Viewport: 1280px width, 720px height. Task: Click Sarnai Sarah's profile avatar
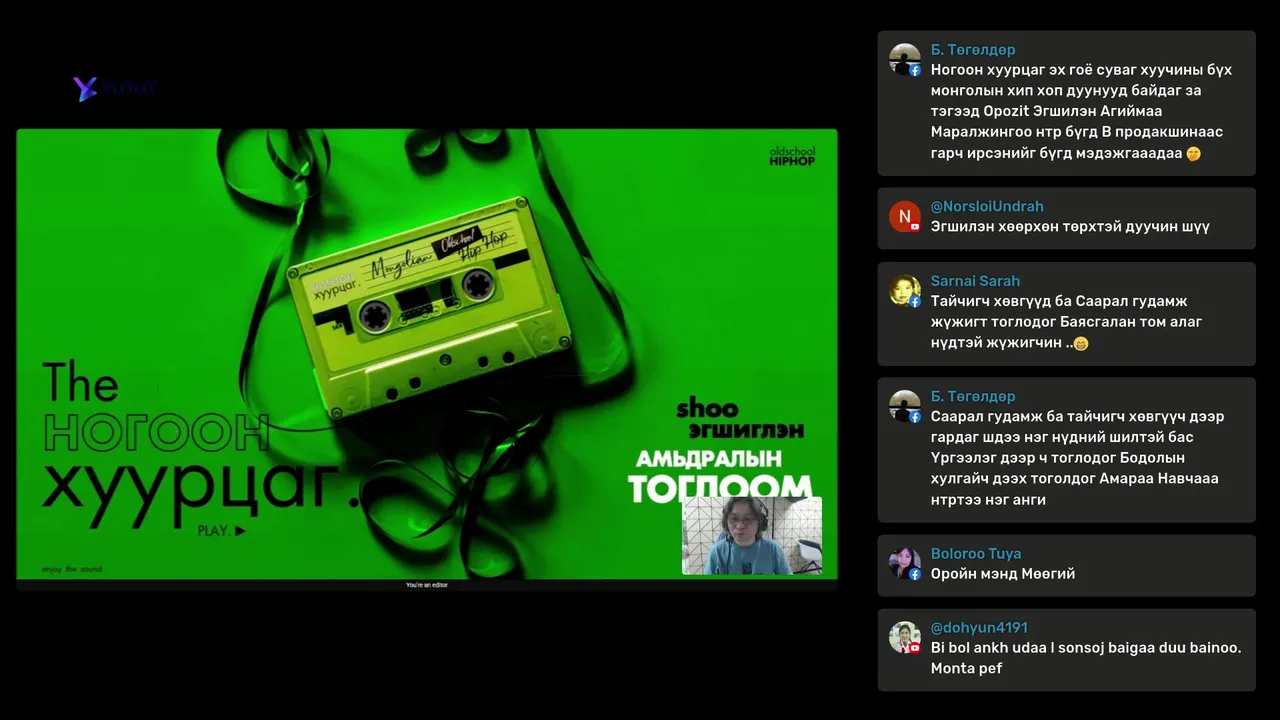tap(904, 291)
